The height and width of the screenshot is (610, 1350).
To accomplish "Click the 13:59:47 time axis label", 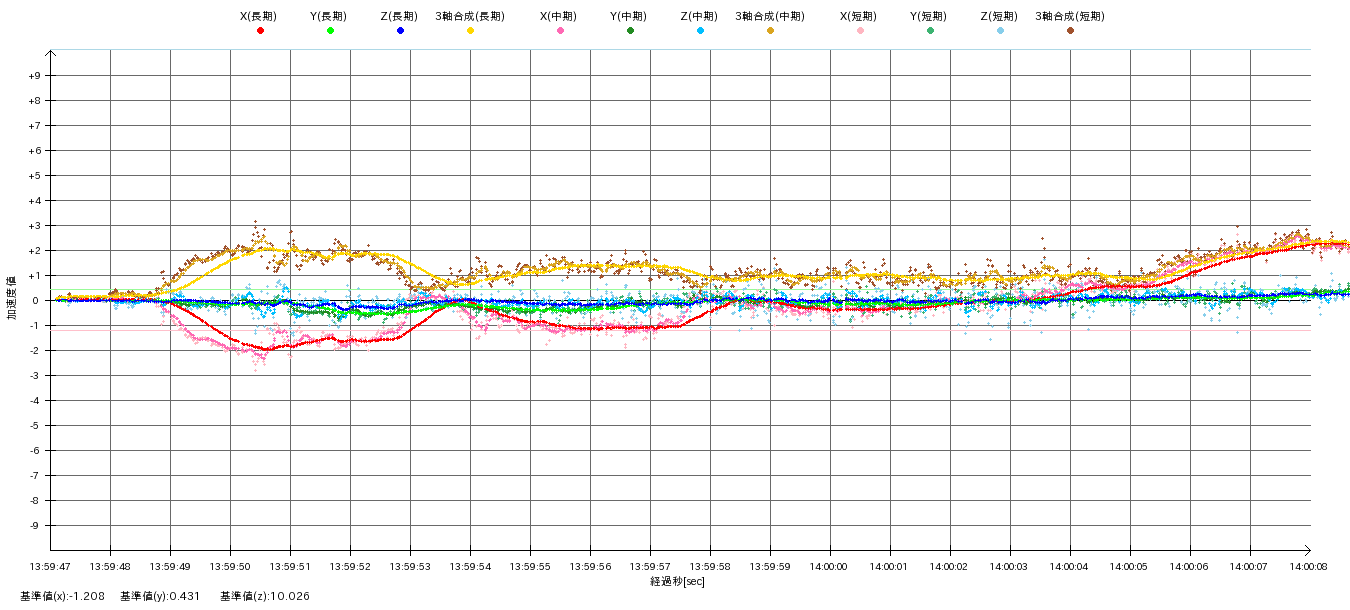I will pos(51,566).
